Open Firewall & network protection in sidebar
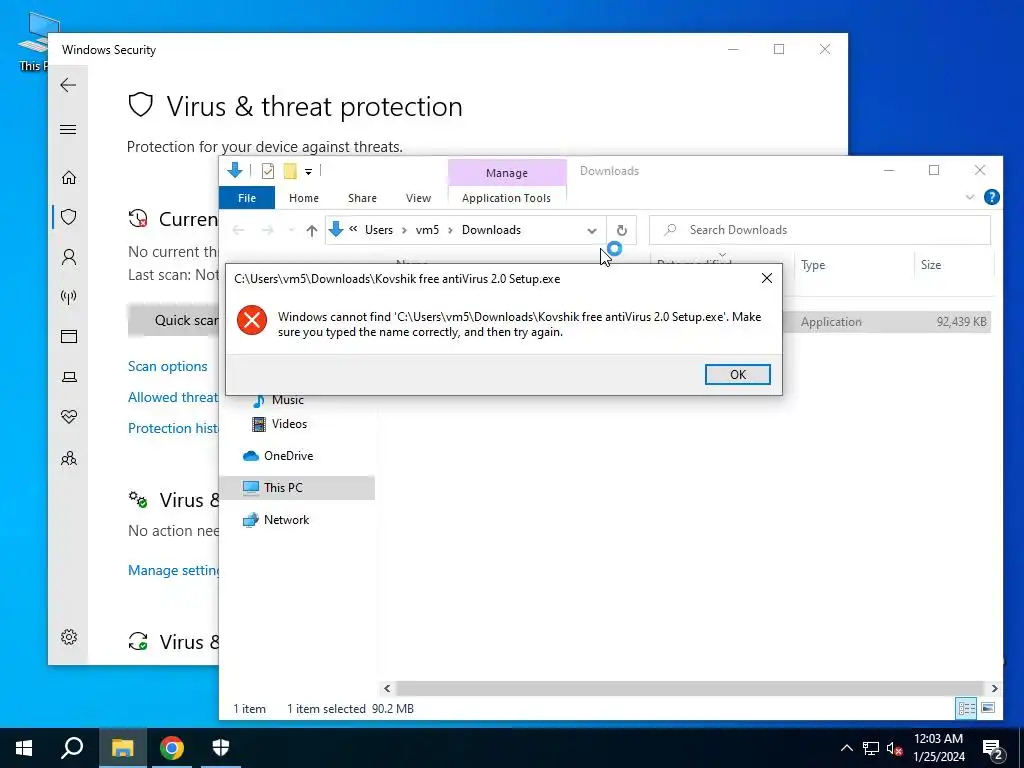 pyautogui.click(x=69, y=297)
